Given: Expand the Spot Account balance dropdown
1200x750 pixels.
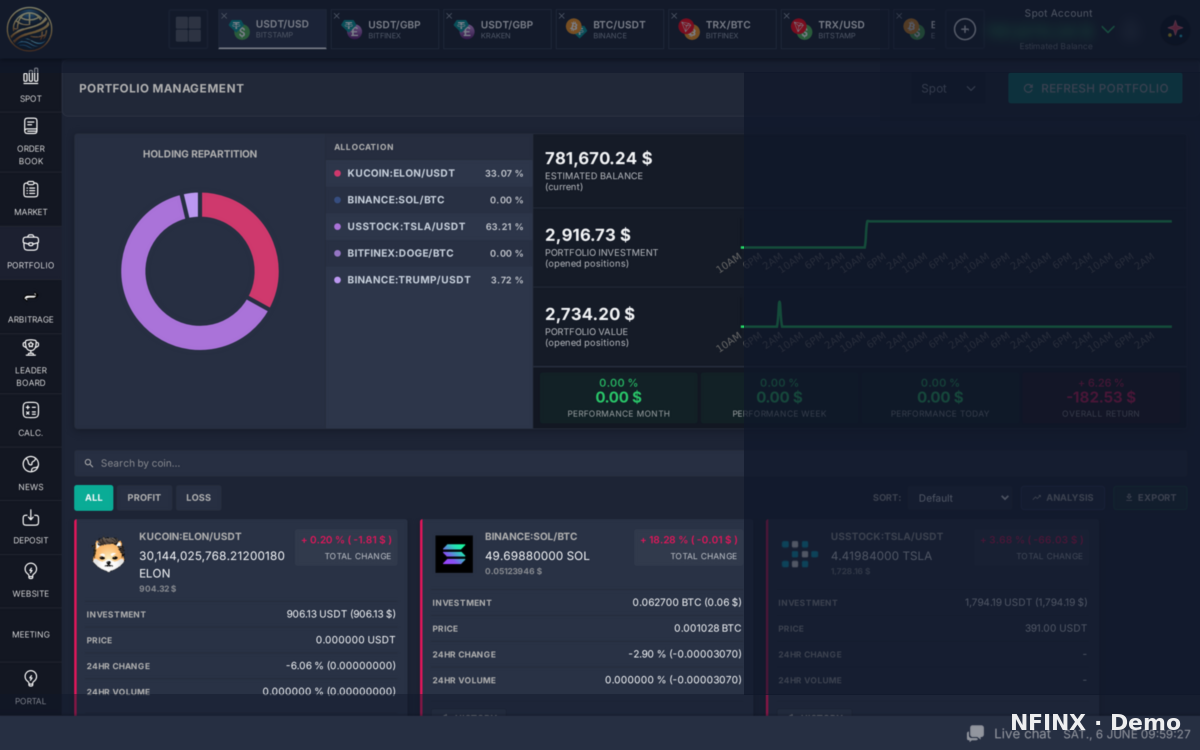Looking at the screenshot, I should (1107, 30).
